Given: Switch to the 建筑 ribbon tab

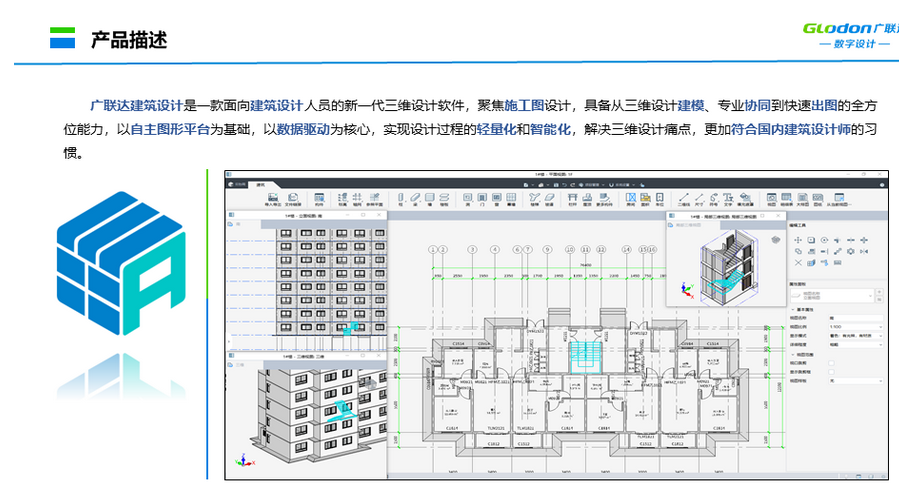Looking at the screenshot, I should (260, 185).
